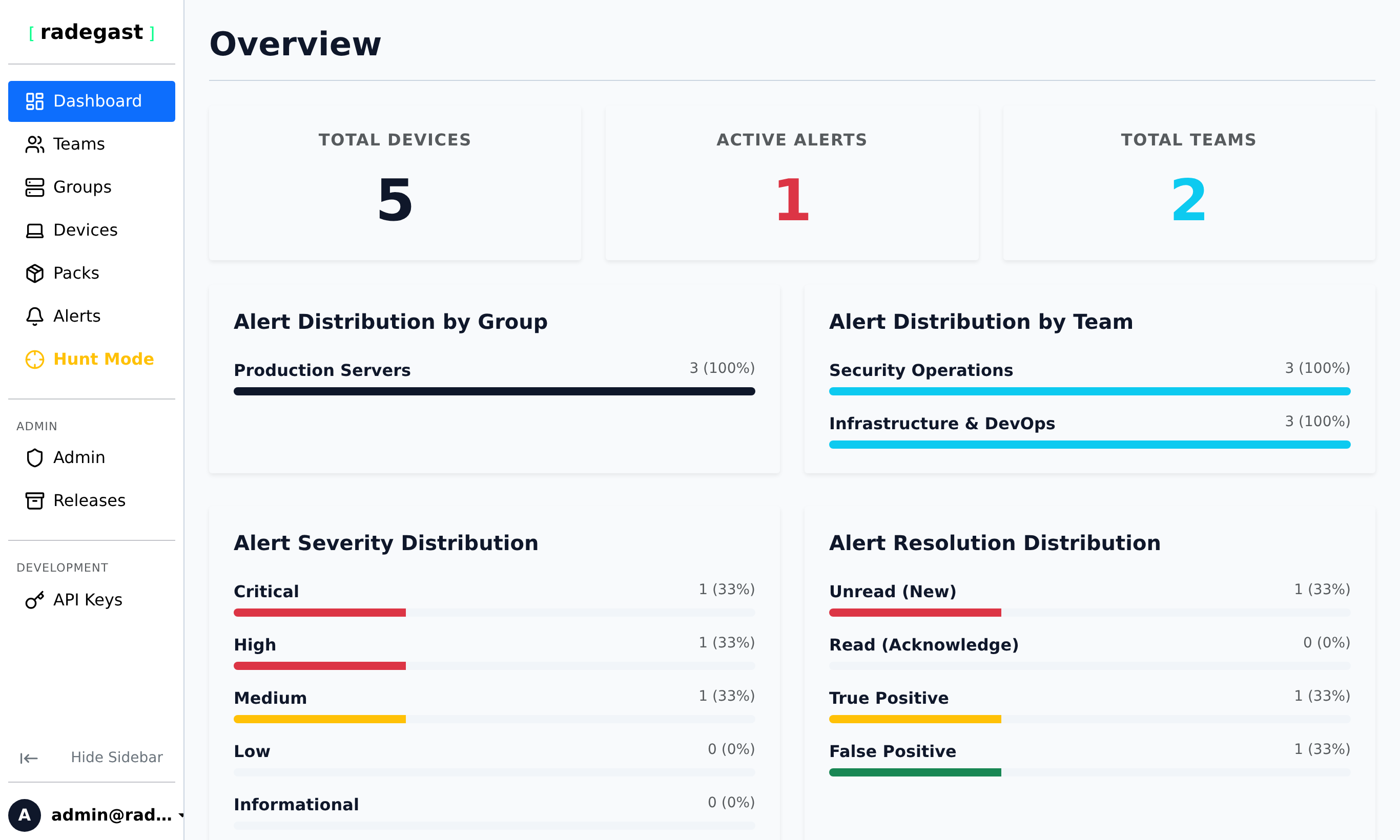Click the False Positive label
The width and height of the screenshot is (1400, 840).
[893, 751]
